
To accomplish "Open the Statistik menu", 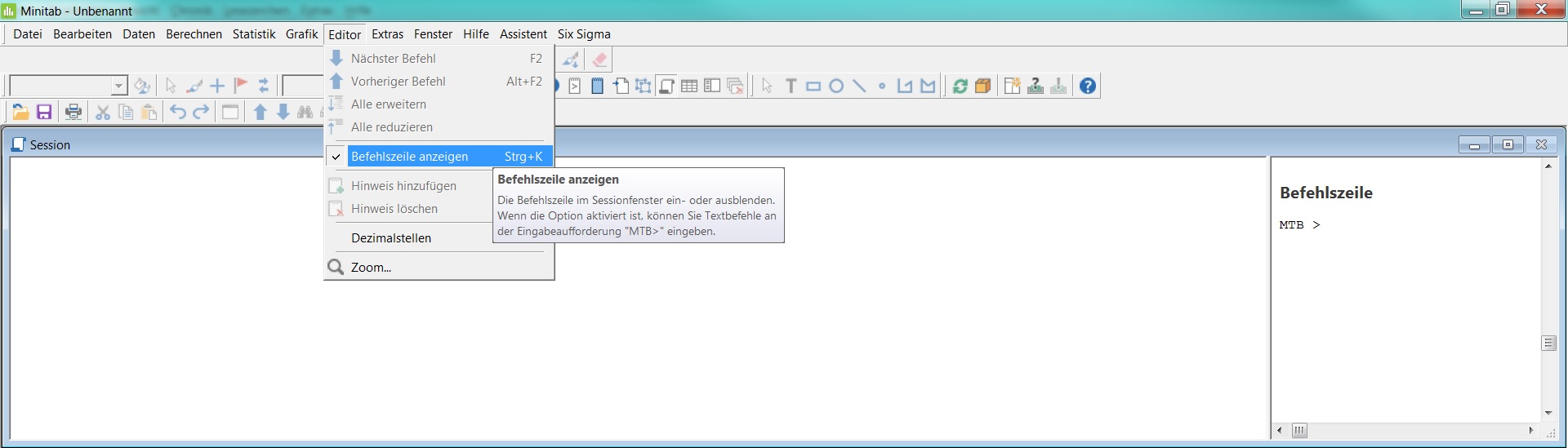I will [x=254, y=34].
